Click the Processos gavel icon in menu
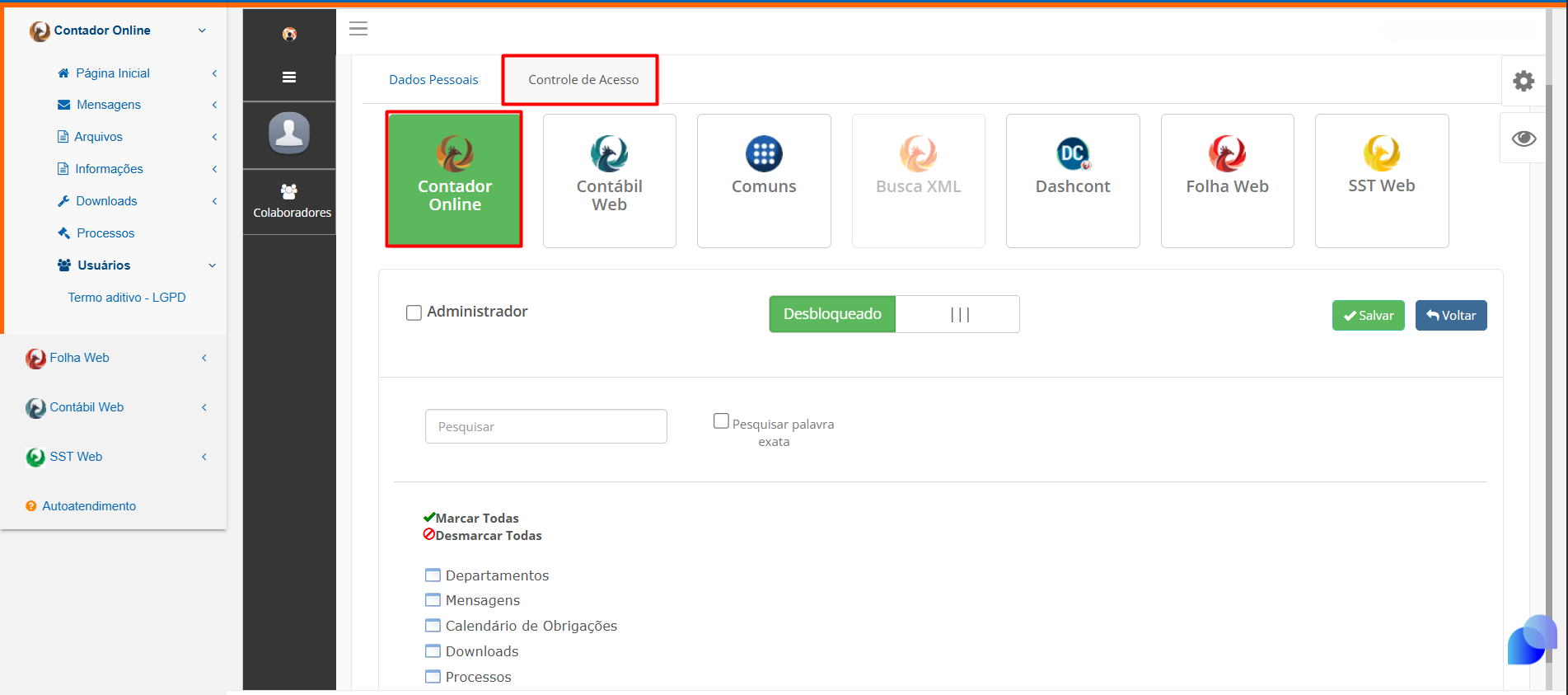The height and width of the screenshot is (695, 1568). [x=63, y=233]
